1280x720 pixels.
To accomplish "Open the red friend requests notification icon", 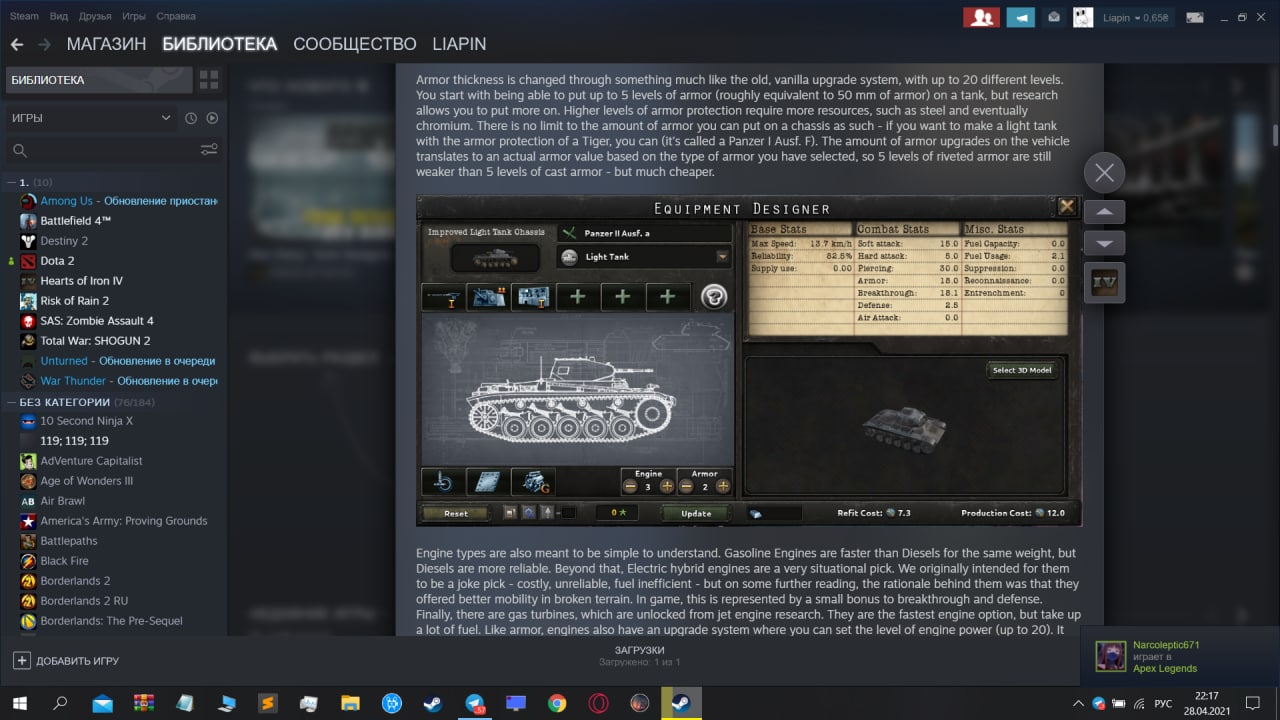I will coord(981,17).
